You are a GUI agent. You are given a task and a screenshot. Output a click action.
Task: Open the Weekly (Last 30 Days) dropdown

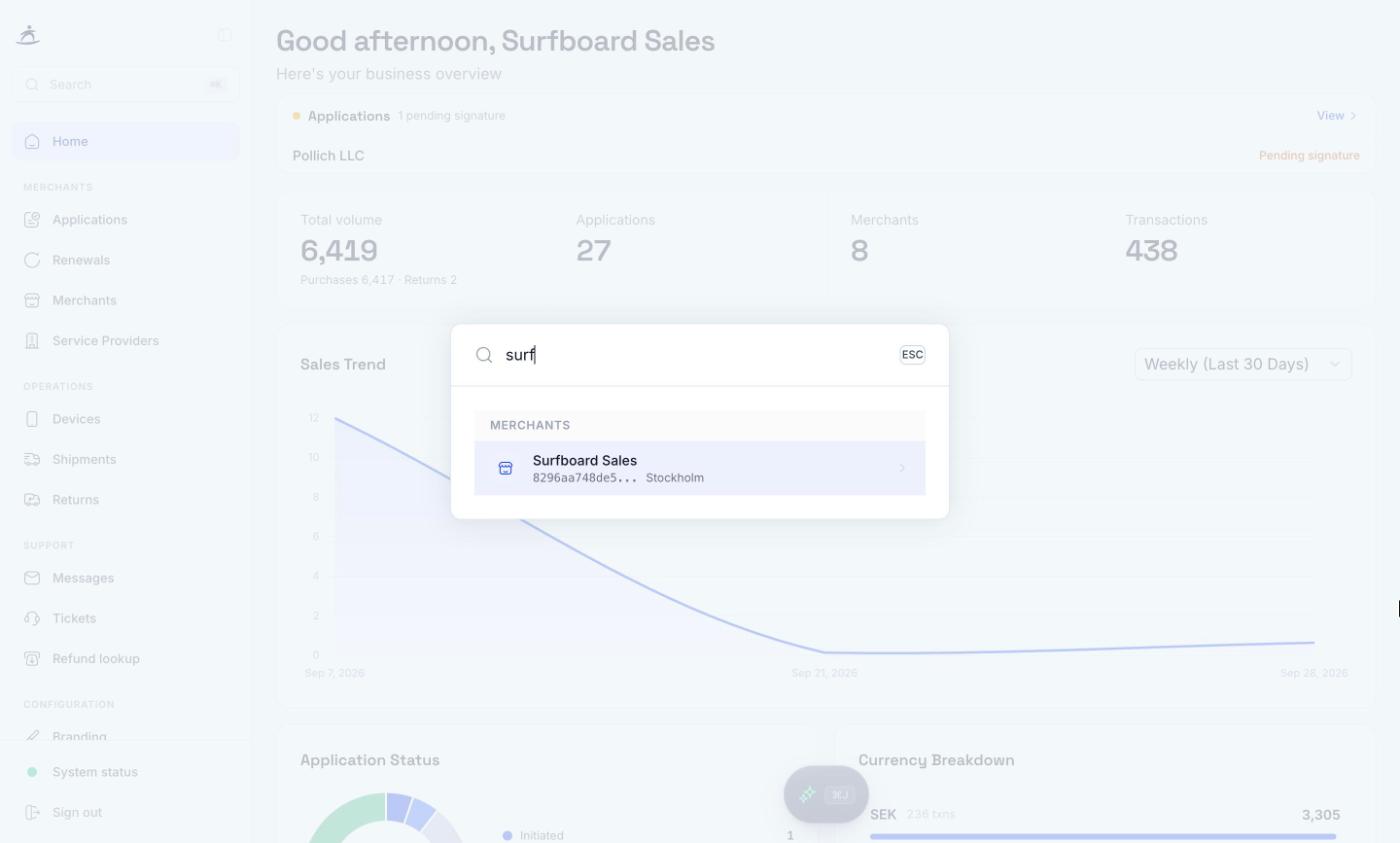click(1243, 364)
